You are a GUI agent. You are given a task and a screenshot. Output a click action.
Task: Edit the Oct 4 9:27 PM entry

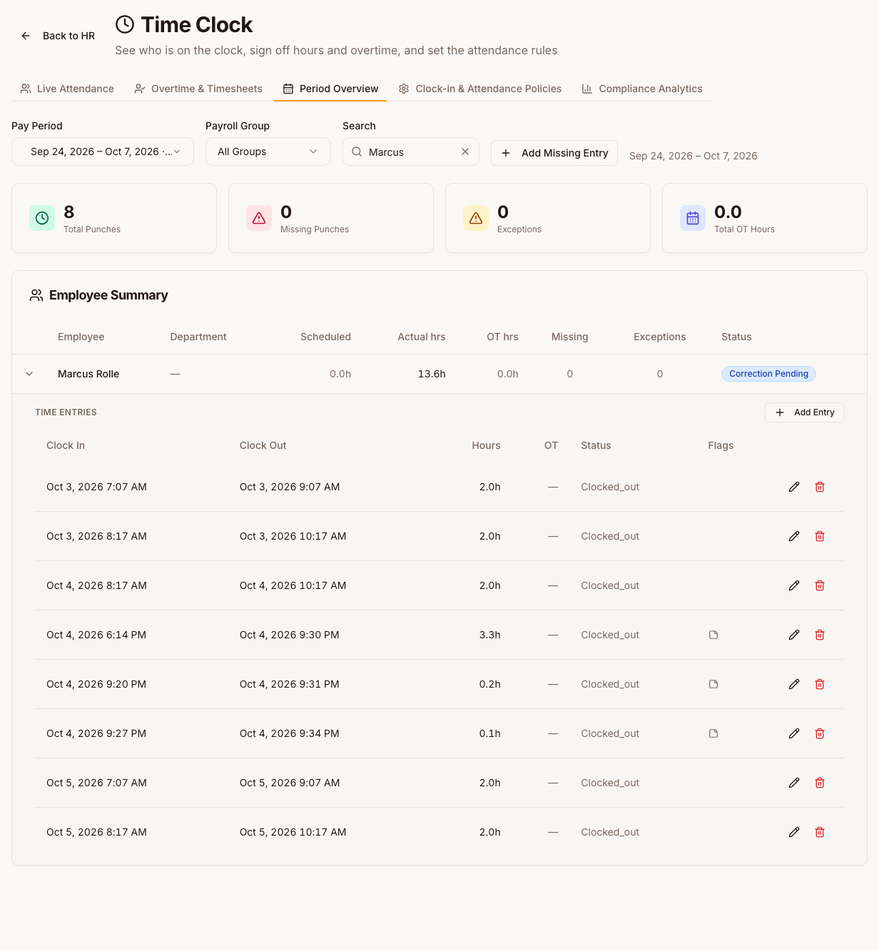(794, 734)
